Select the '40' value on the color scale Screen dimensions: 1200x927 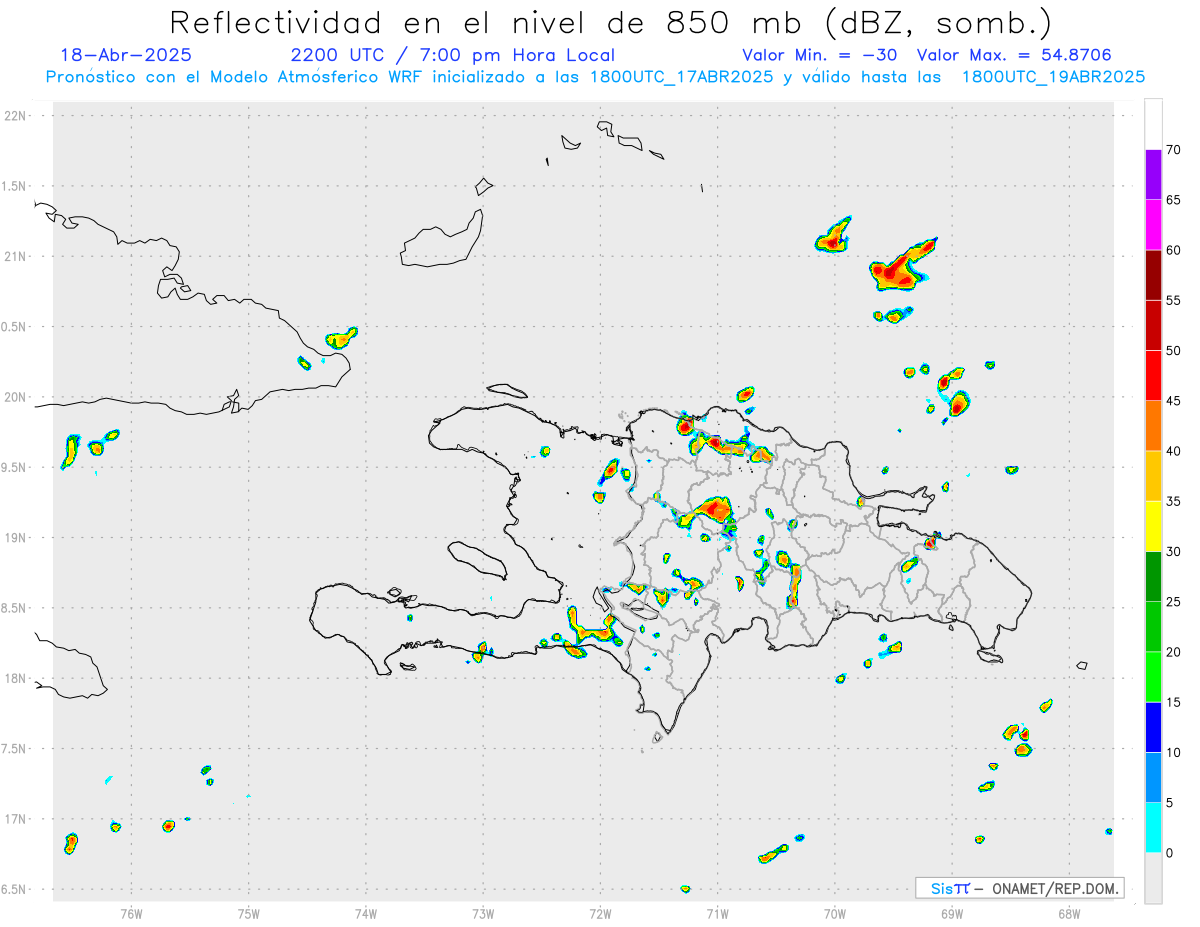[x=1173, y=451]
